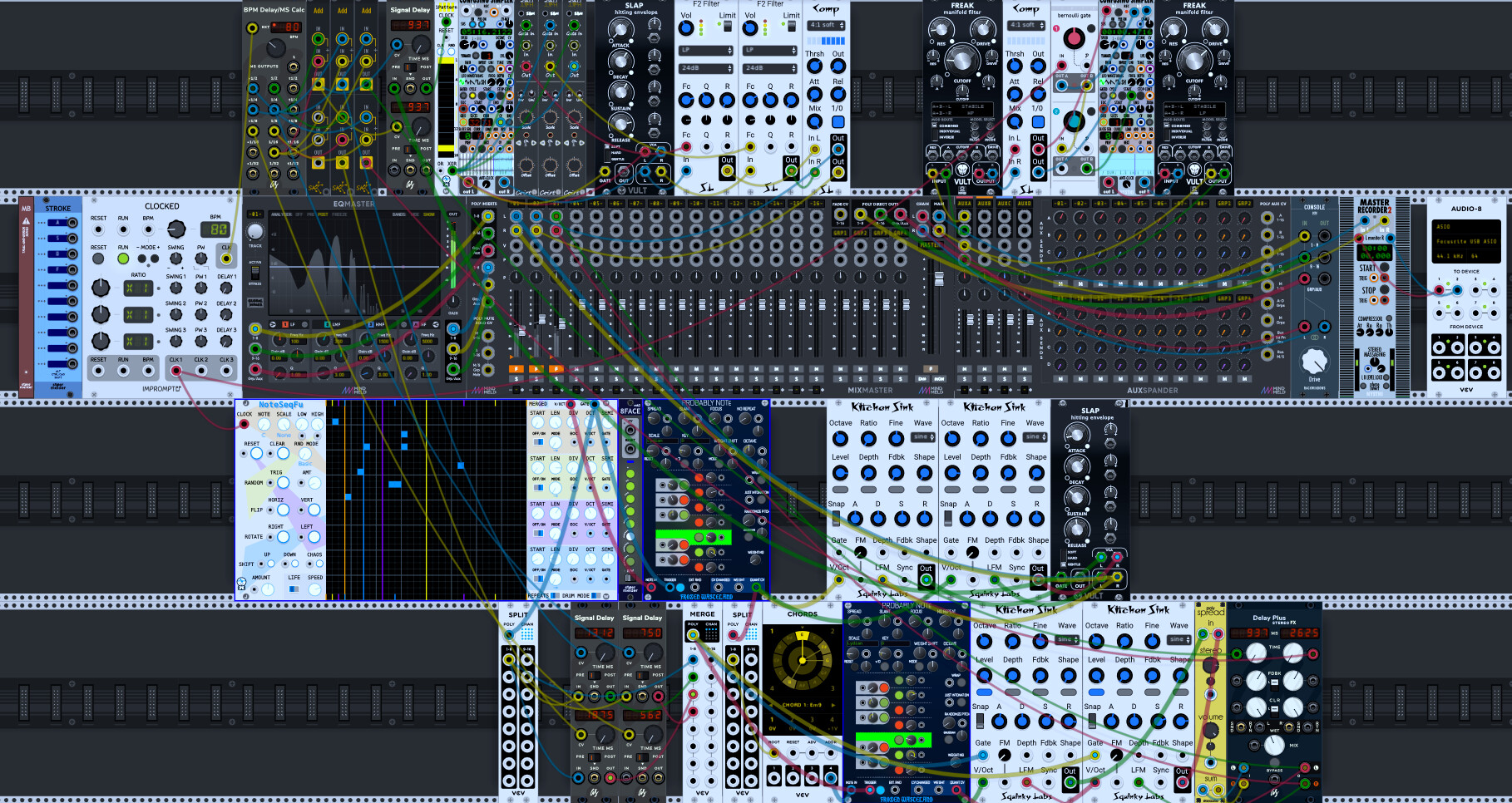Click the CLK 1 output jack on Clocked
Image resolution: width=1512 pixels, height=803 pixels.
tap(176, 371)
